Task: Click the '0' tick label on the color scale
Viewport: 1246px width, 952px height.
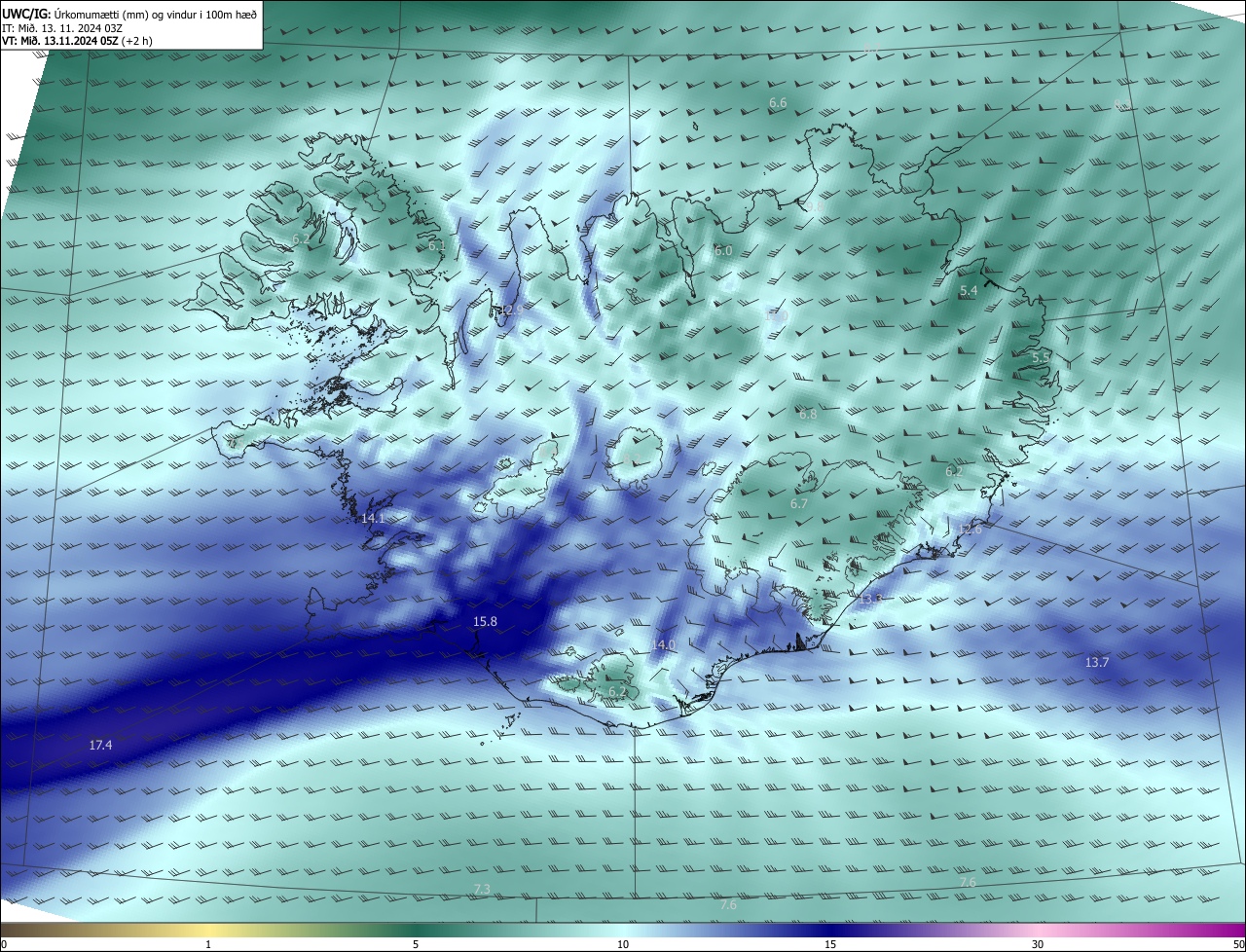Action: point(3,945)
